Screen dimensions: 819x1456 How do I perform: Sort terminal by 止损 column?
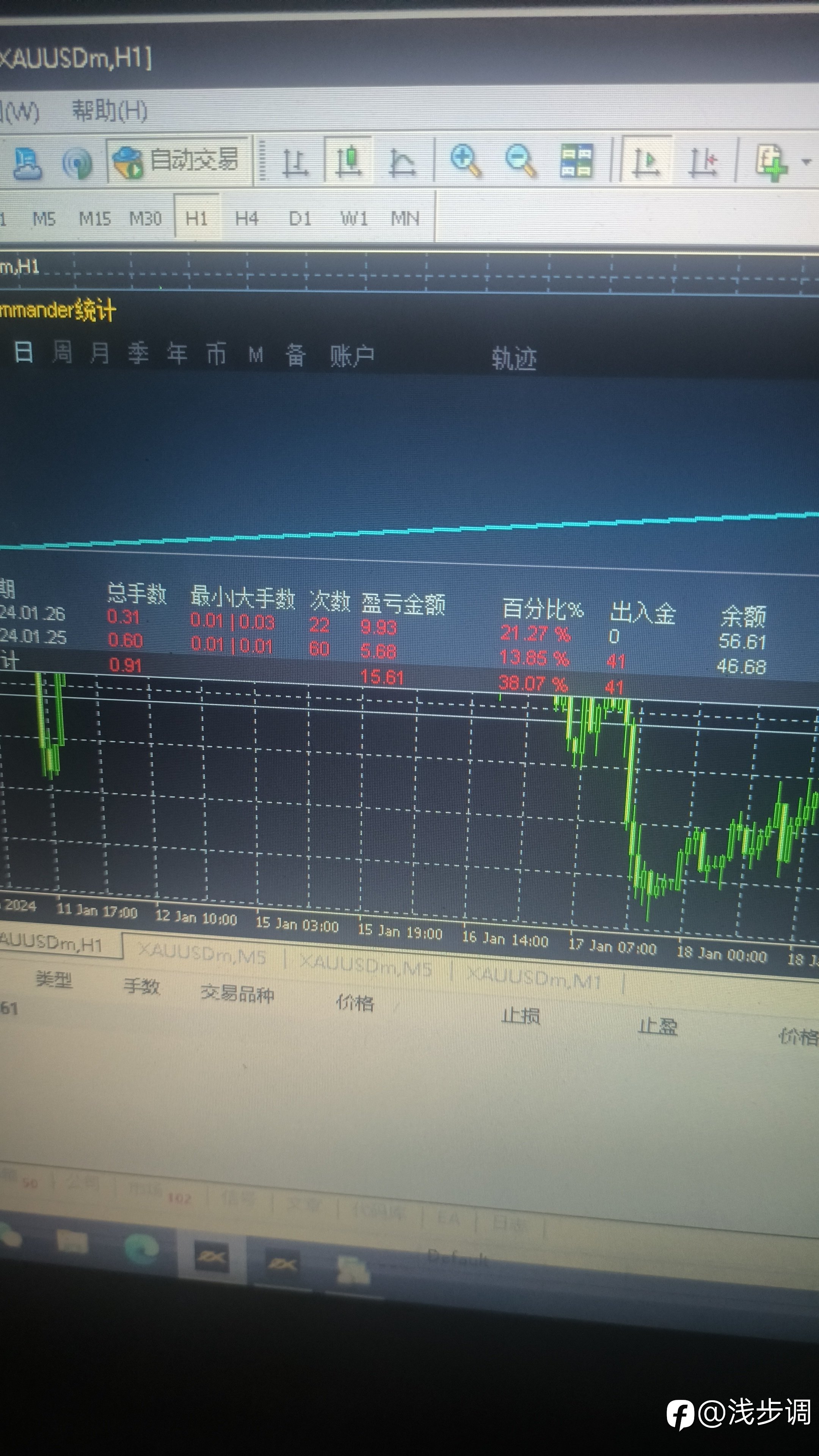521,1016
